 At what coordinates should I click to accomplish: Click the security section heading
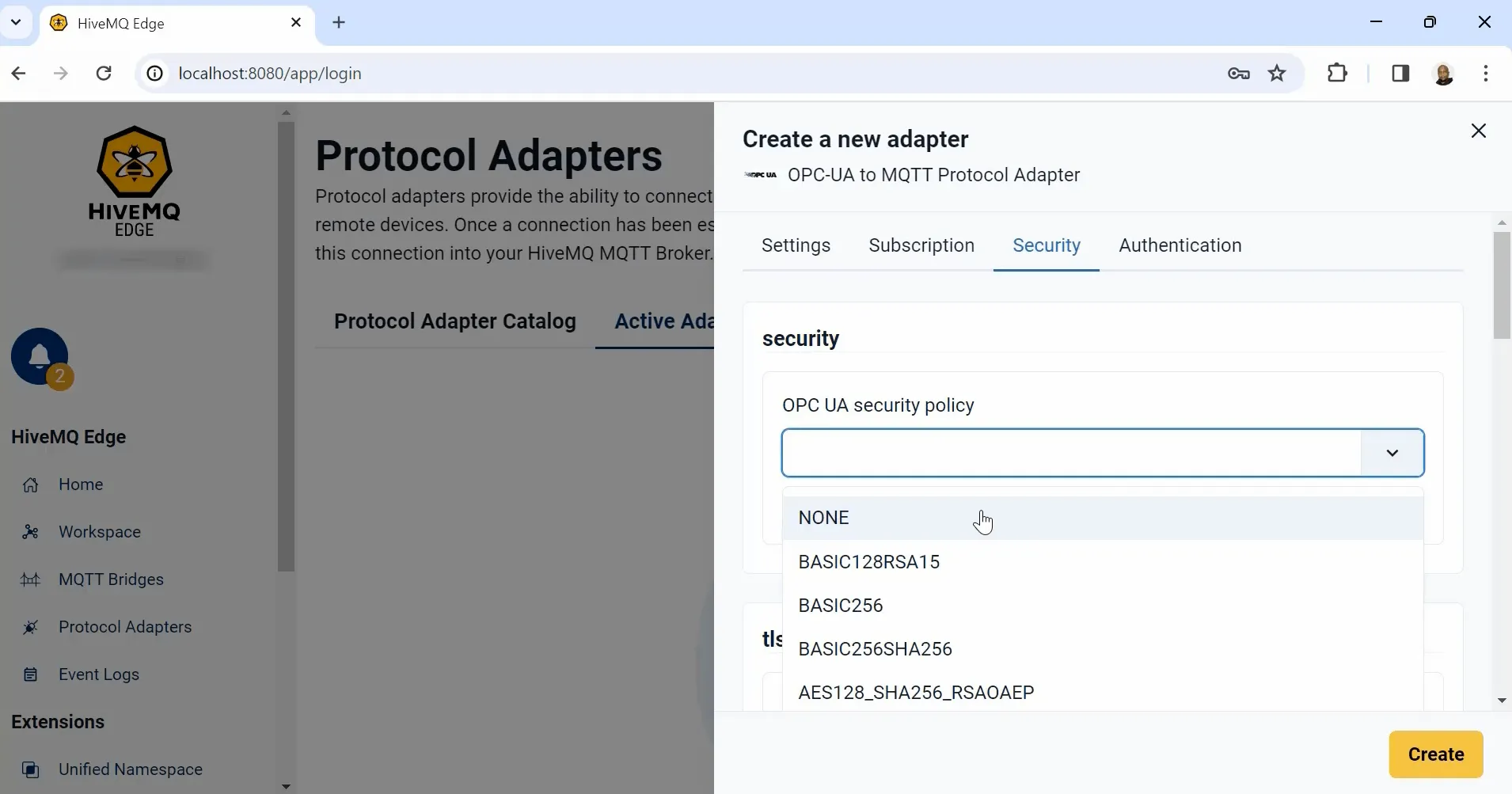(x=800, y=339)
